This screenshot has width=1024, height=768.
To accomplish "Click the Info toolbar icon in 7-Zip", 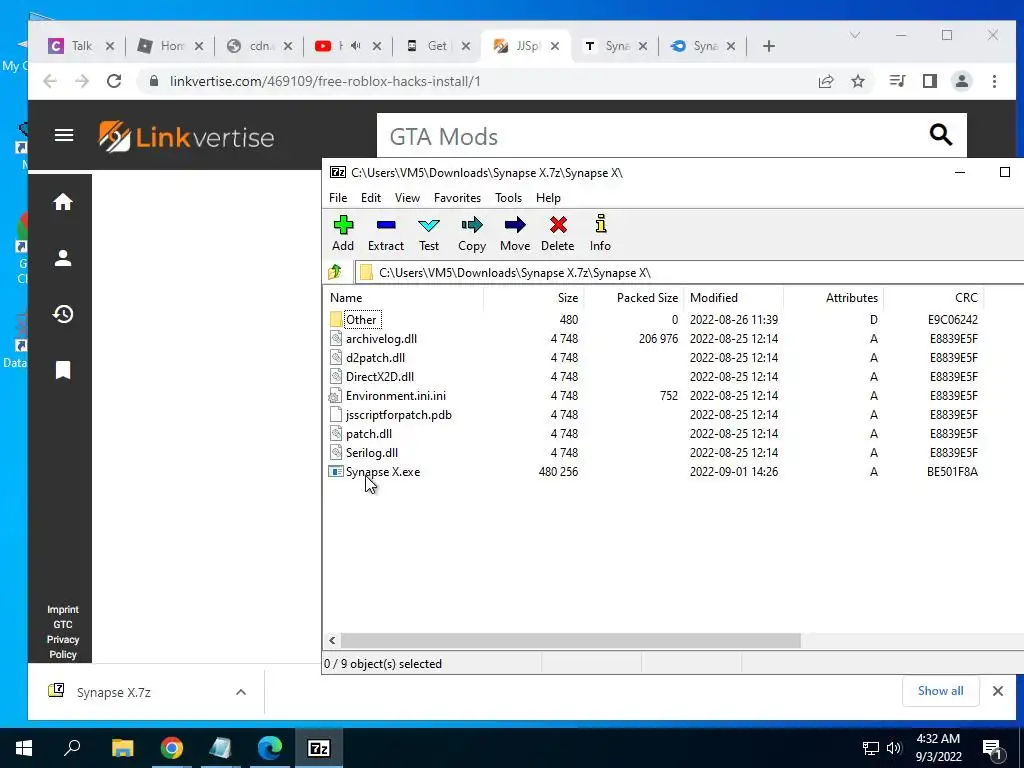I will point(600,233).
